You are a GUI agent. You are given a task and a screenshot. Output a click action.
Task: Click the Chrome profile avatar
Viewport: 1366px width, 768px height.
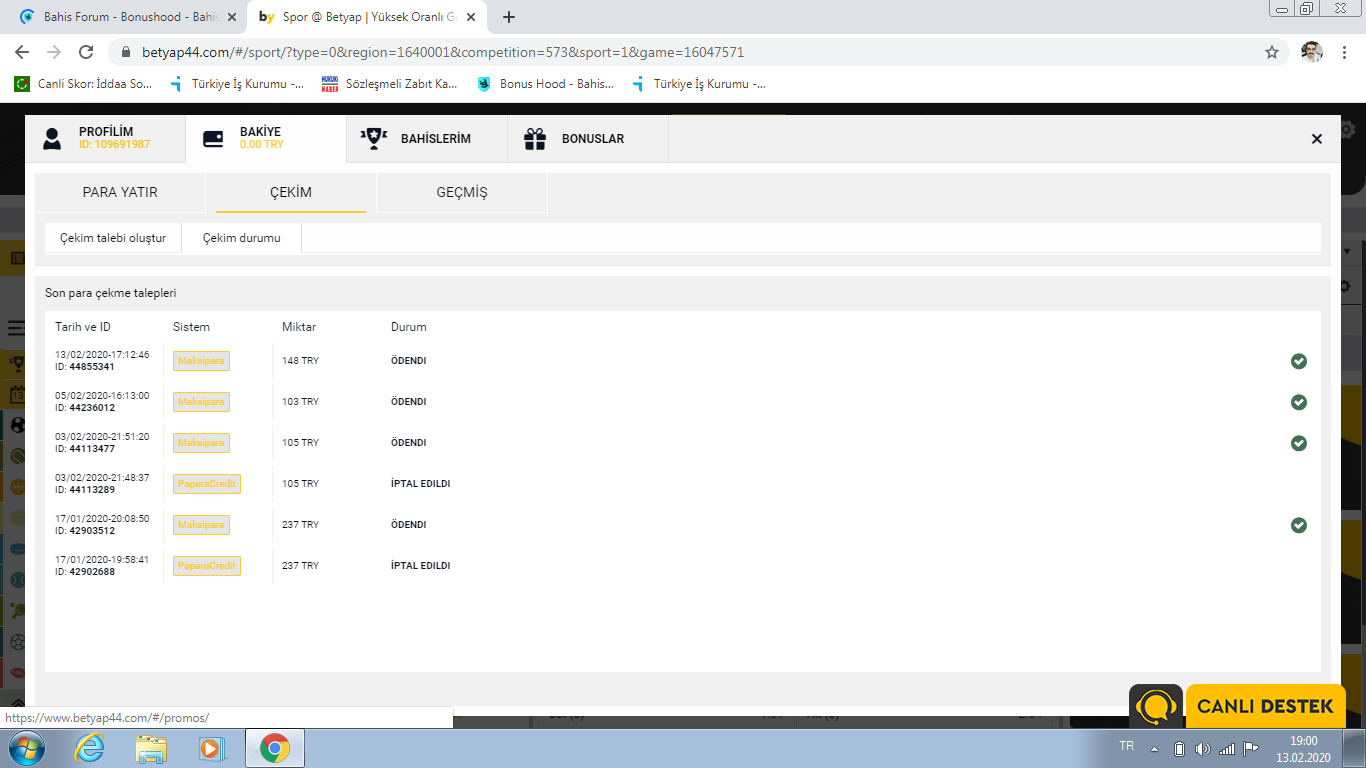1311,52
